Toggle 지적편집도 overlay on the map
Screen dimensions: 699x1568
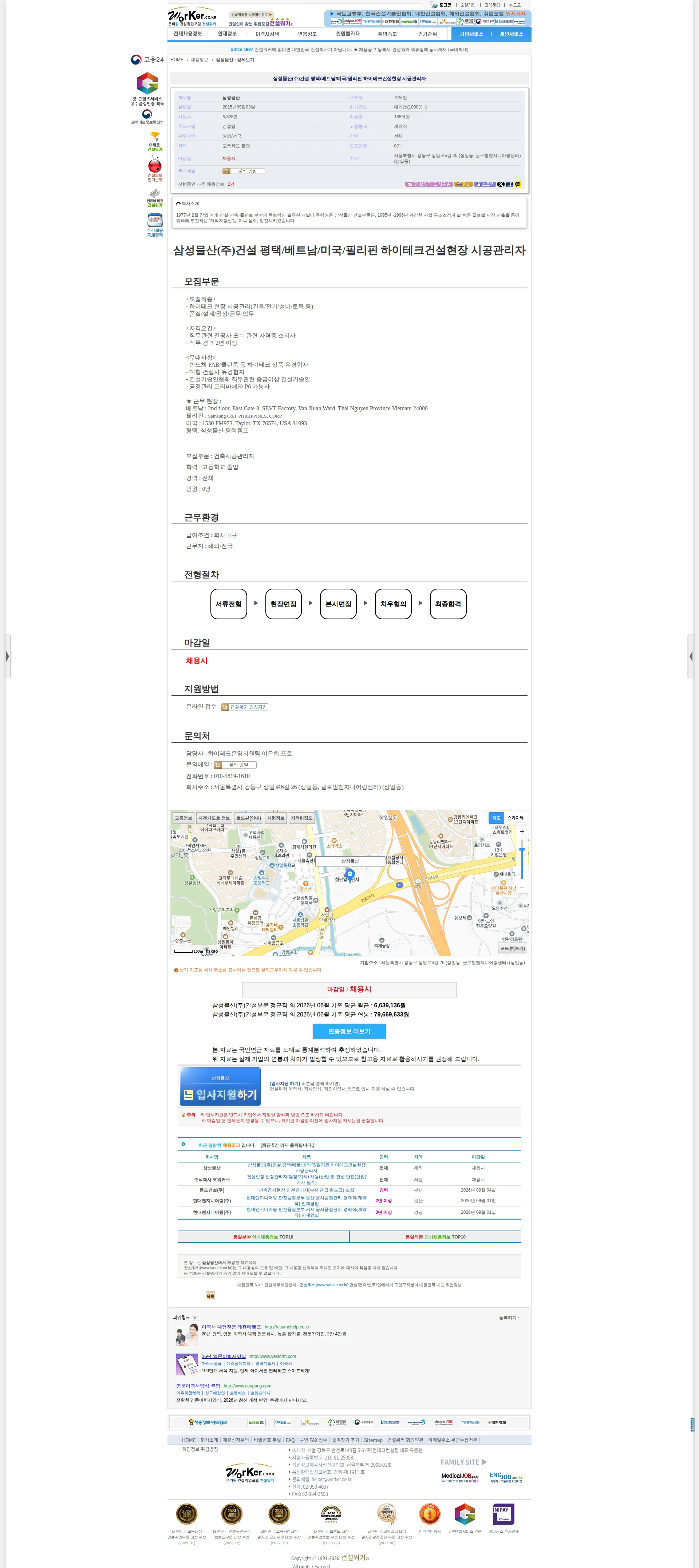pyautogui.click(x=301, y=818)
